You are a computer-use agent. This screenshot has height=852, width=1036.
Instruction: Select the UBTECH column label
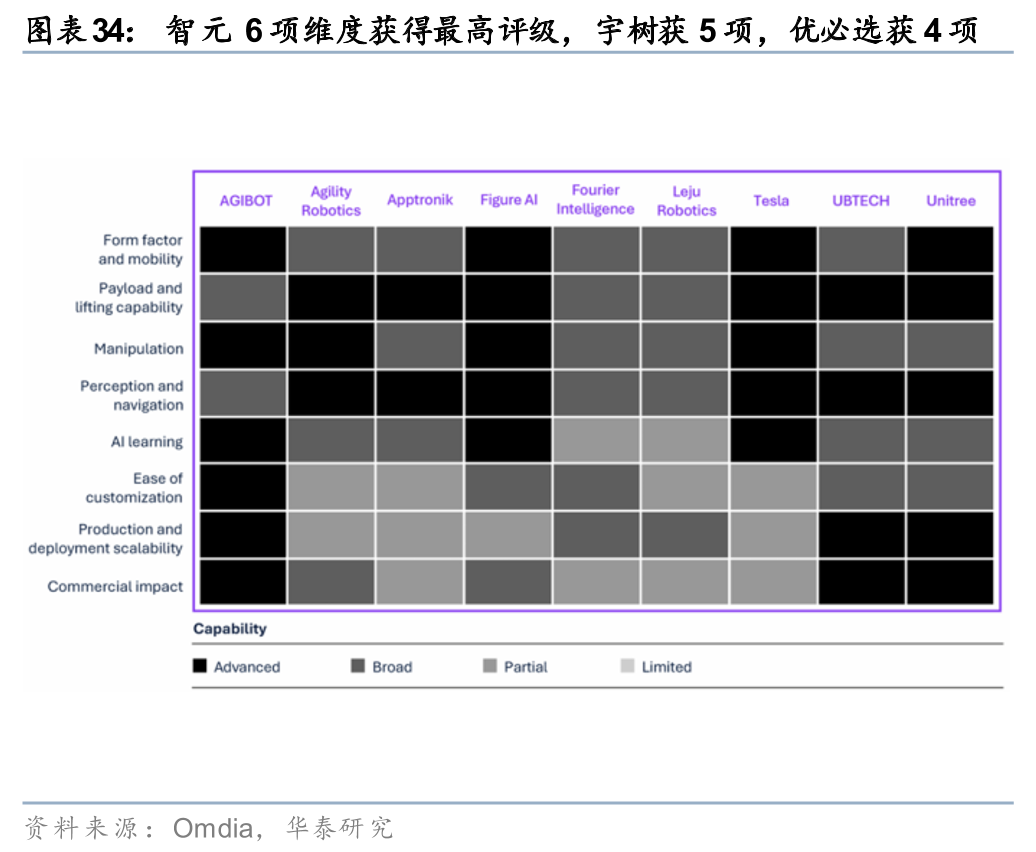[860, 200]
